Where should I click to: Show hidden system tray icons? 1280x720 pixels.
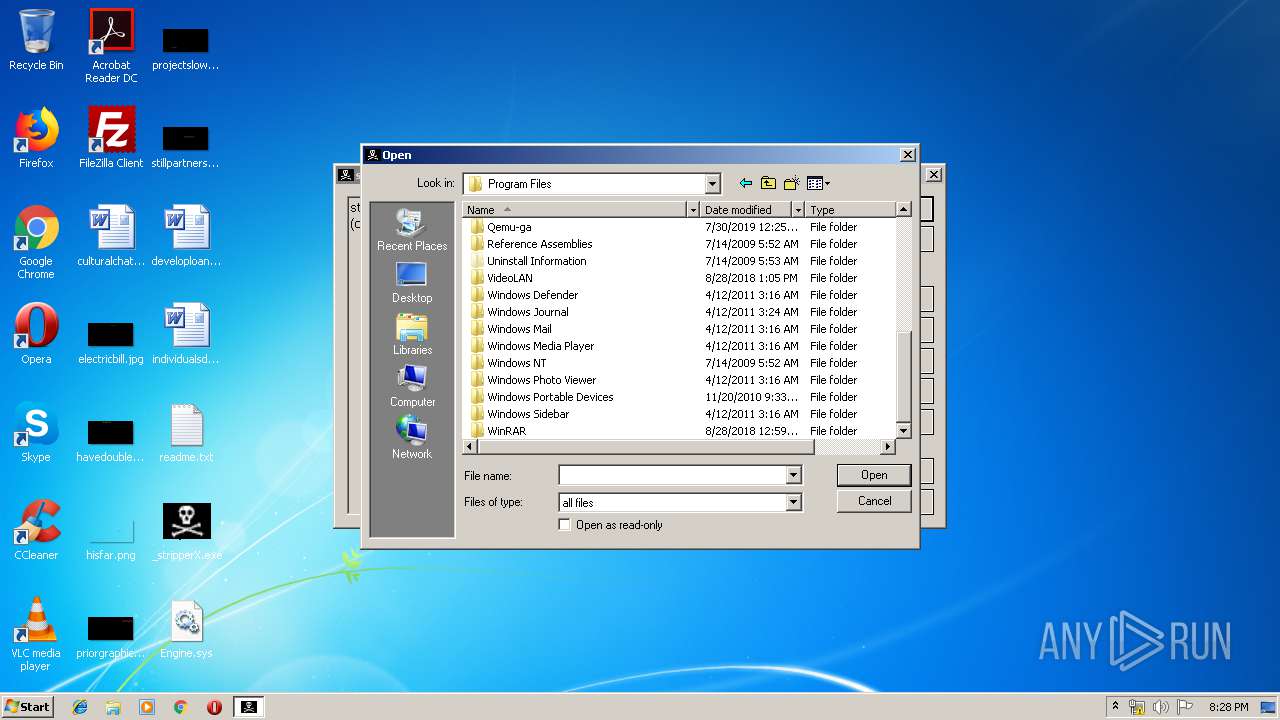[1116, 707]
